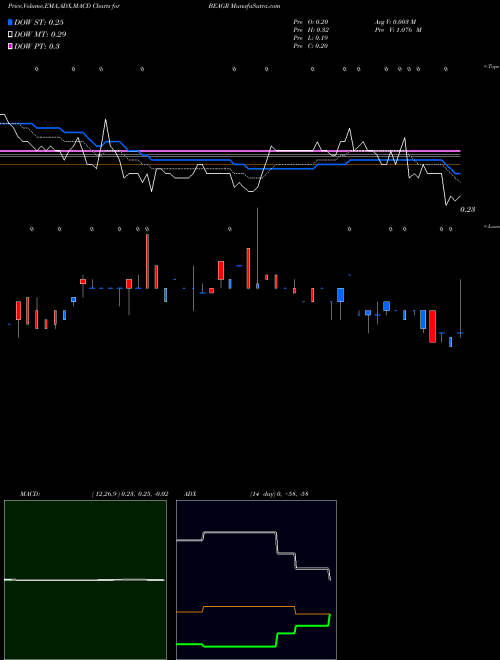Click the '<Lows' marker label
The height and width of the screenshot is (660, 500).
pos(492,226)
